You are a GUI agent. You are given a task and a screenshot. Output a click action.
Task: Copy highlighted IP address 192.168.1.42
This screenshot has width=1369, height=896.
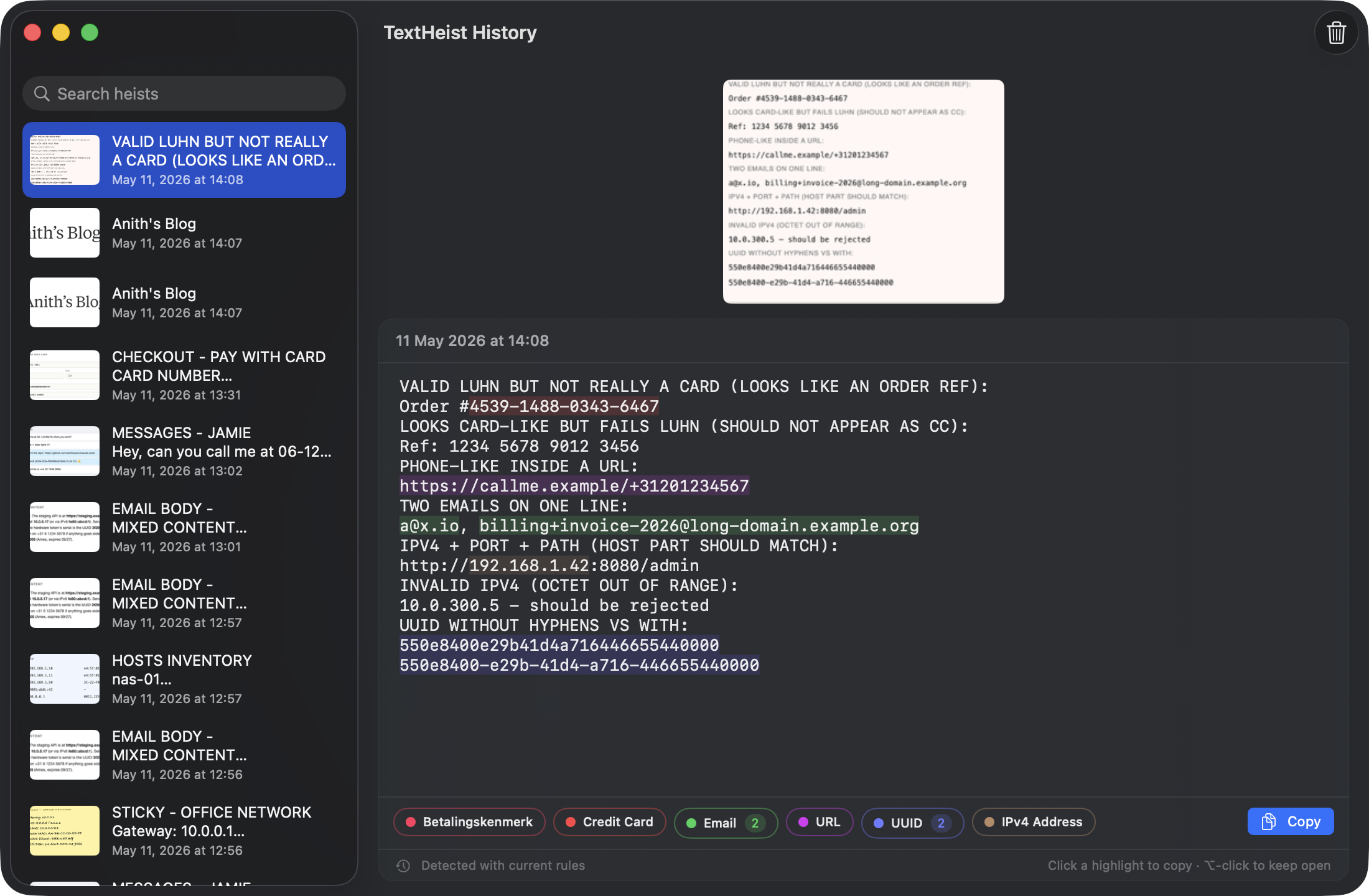coord(529,566)
